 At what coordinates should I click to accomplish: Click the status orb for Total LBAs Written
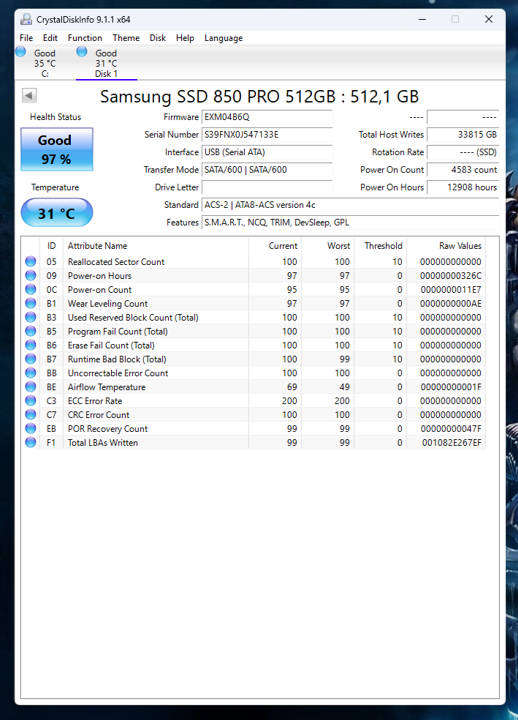tap(31, 442)
